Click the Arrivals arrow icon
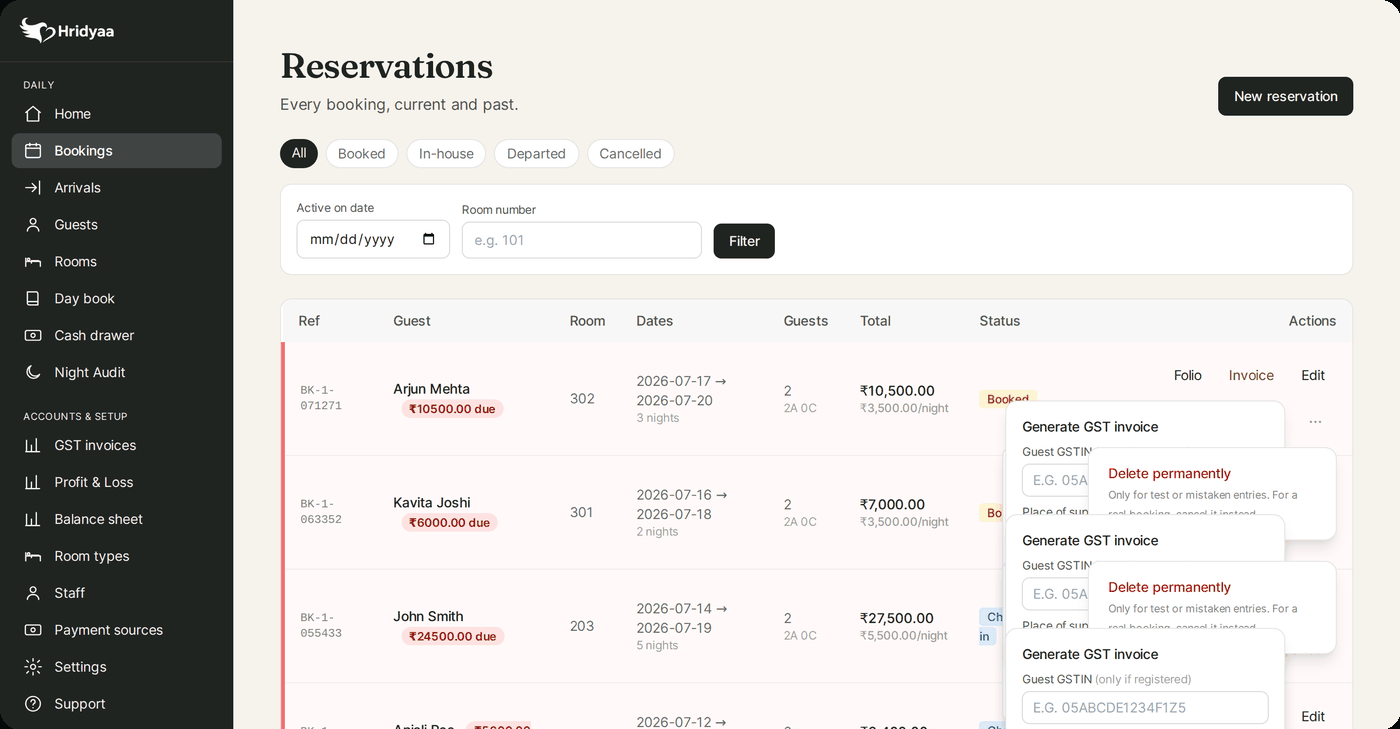The height and width of the screenshot is (729, 1400). coord(33,188)
